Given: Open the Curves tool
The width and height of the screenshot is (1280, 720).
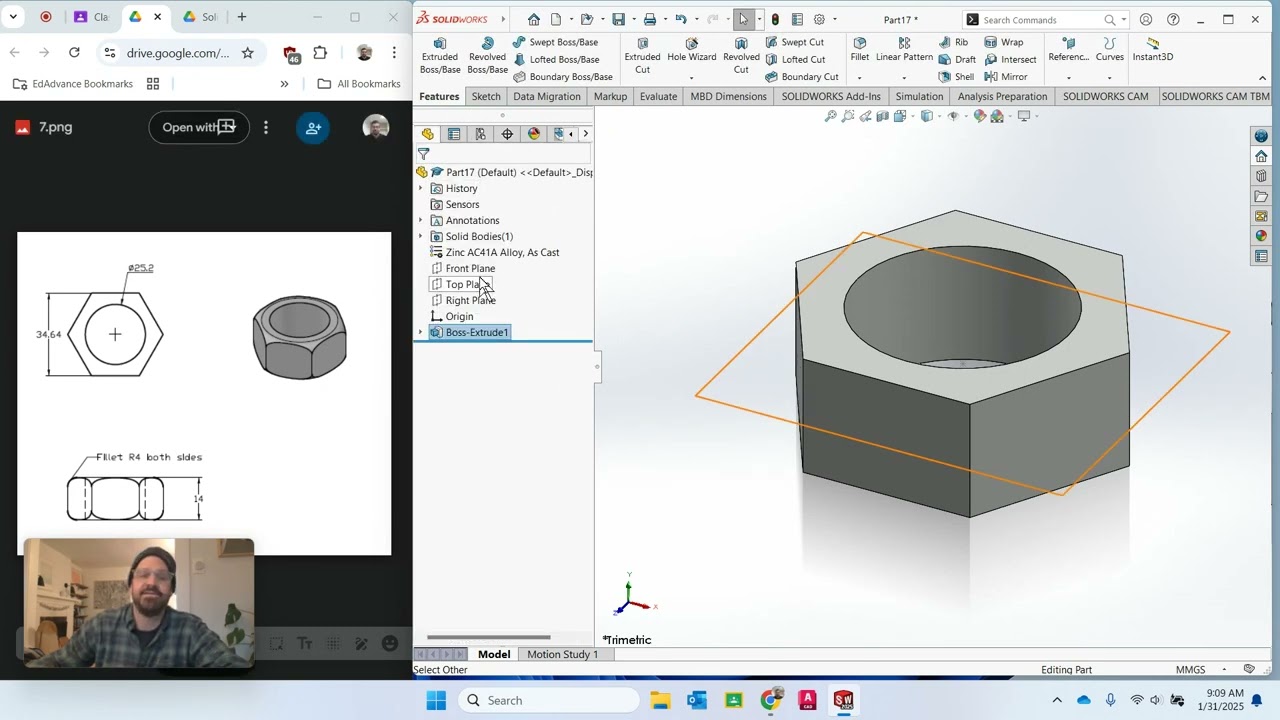Looking at the screenshot, I should point(1110,50).
